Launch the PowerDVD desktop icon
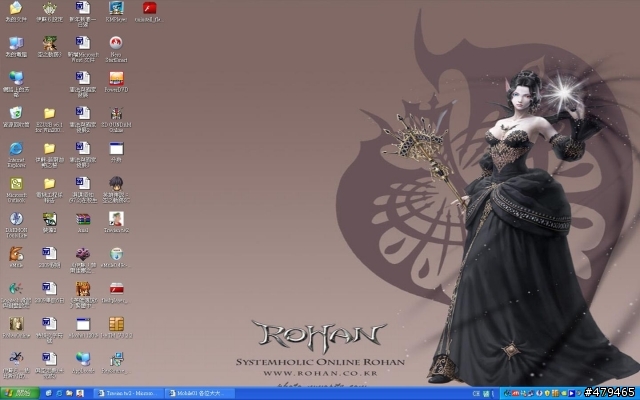 (116, 78)
